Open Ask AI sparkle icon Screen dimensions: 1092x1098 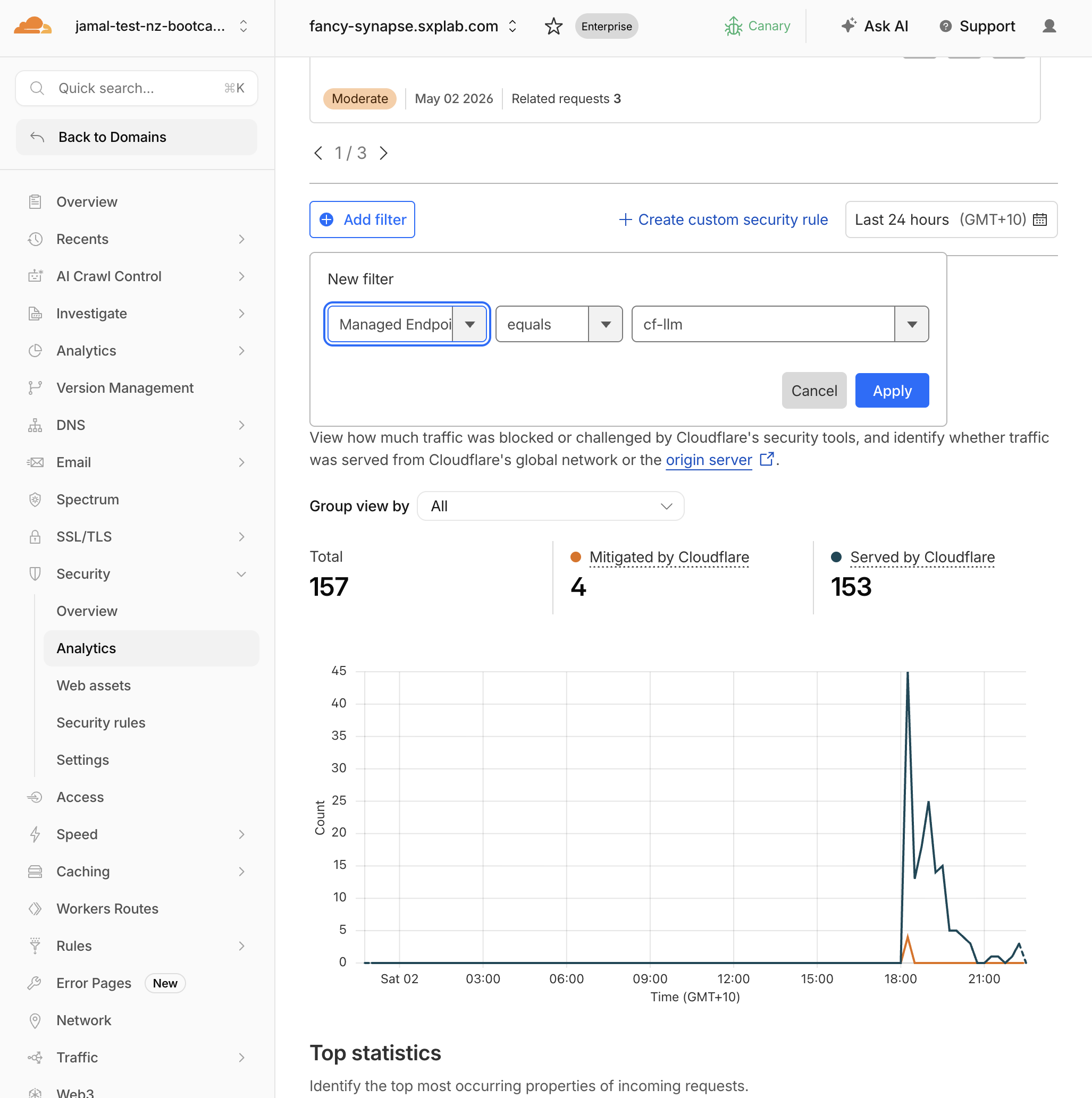(849, 26)
